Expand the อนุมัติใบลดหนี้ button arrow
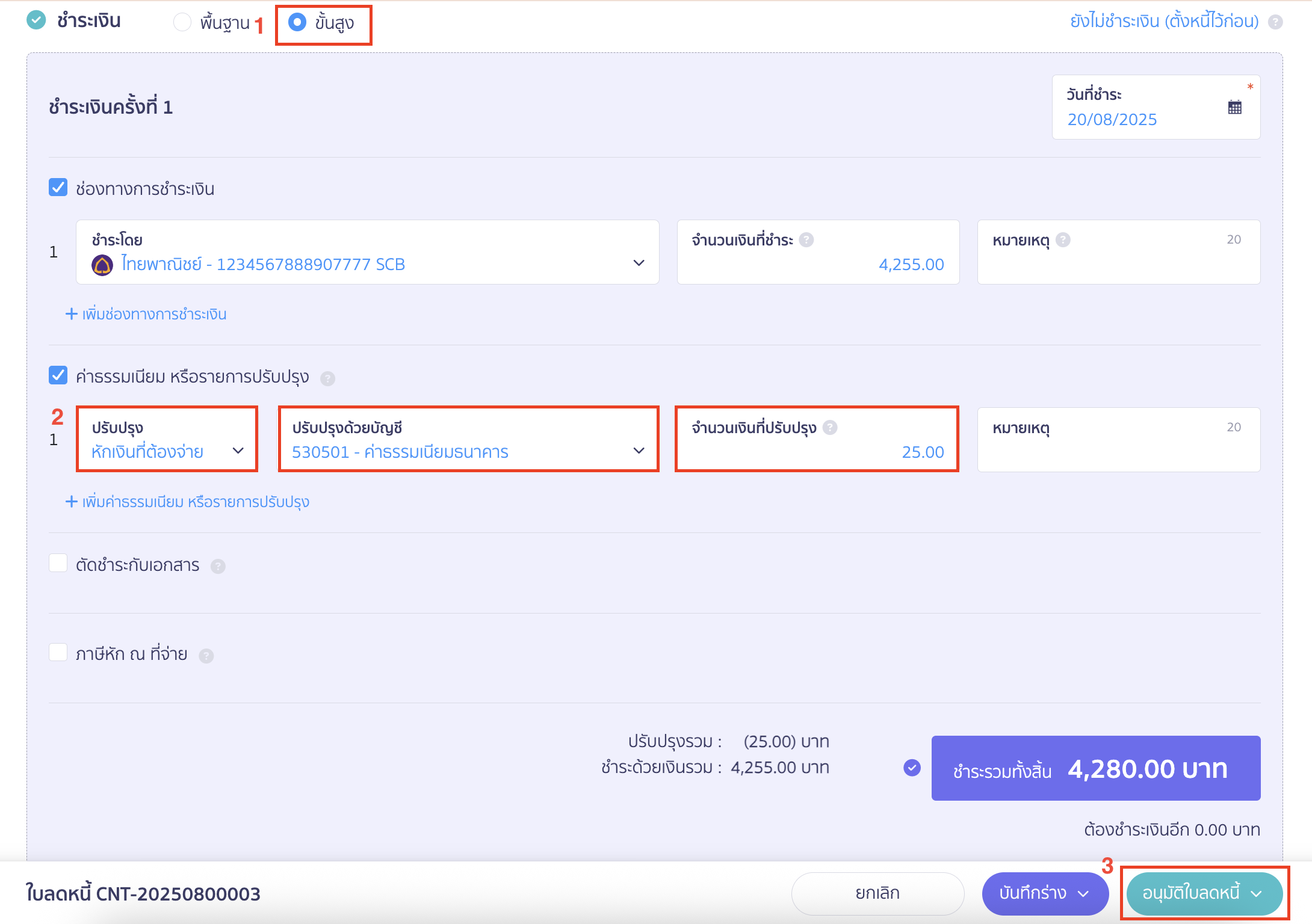The height and width of the screenshot is (924, 1312). [1256, 894]
